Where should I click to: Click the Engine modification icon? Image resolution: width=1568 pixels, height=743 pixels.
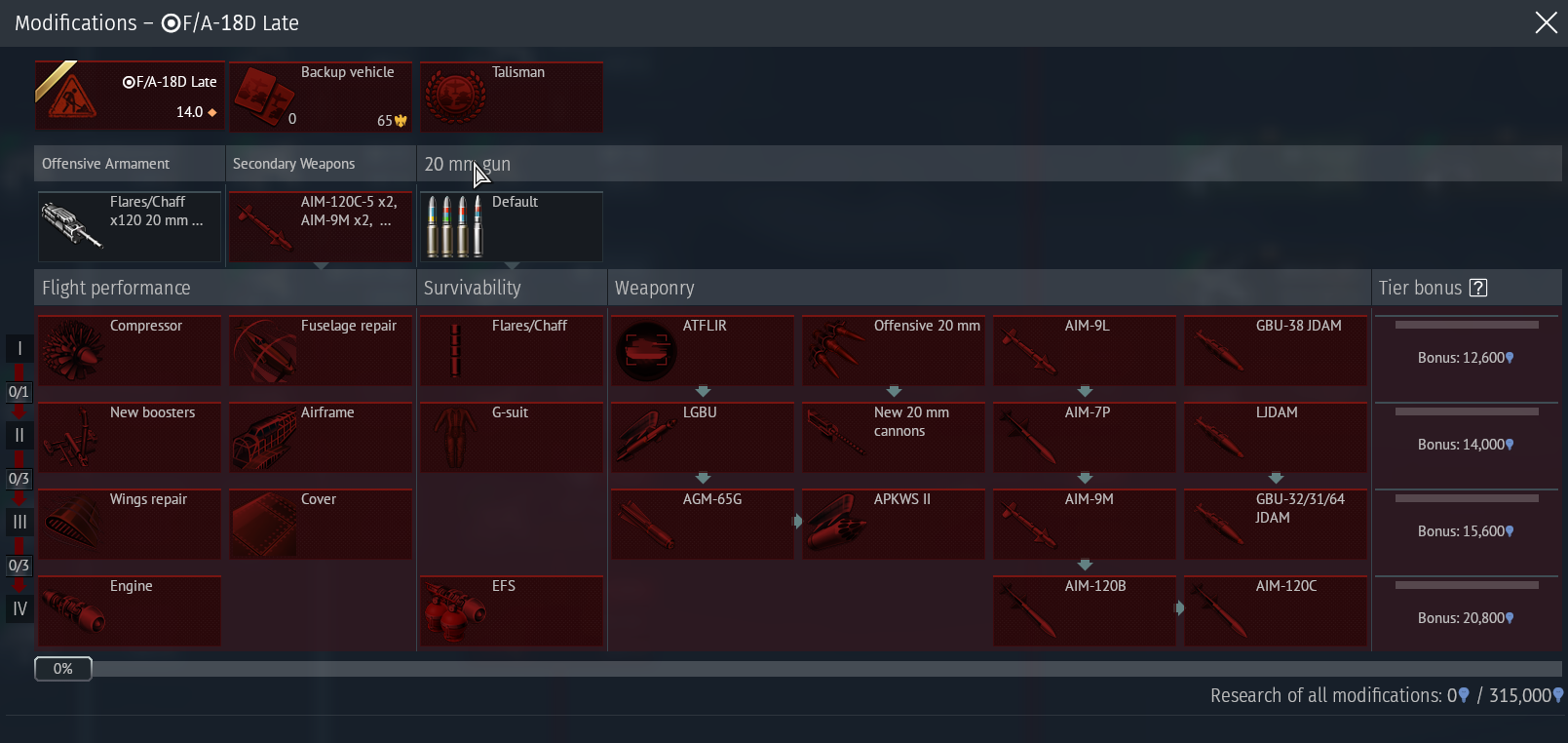(x=73, y=610)
